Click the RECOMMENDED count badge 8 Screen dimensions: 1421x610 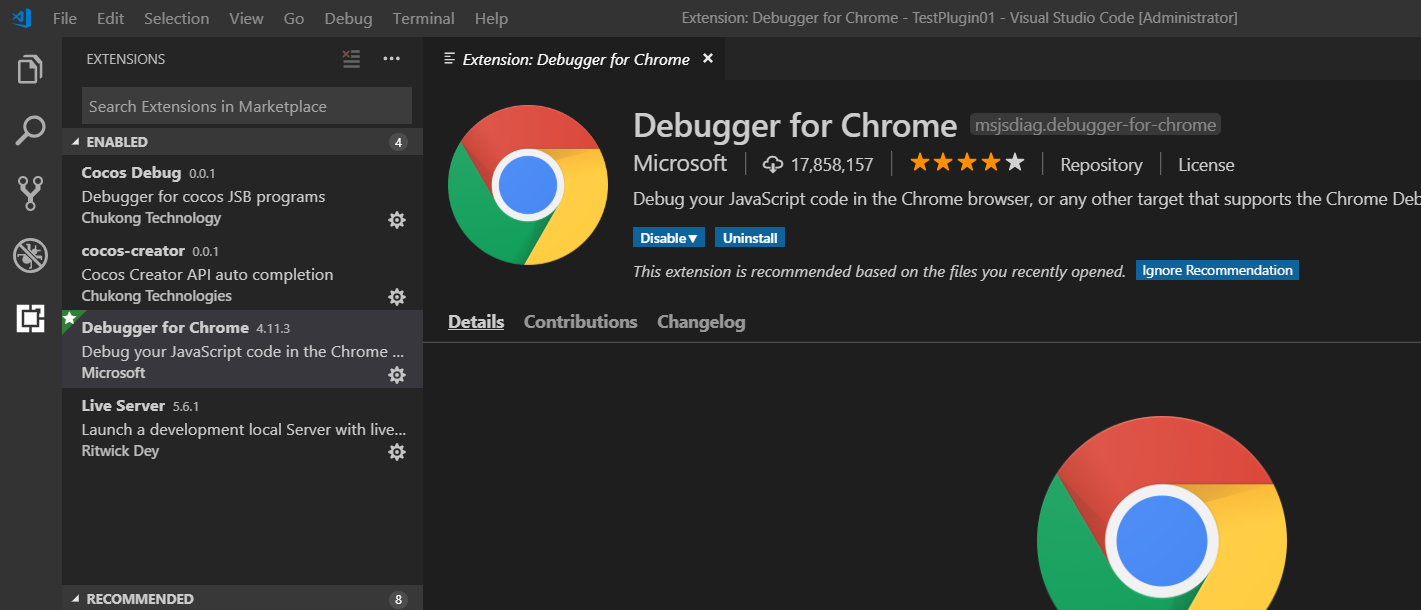coord(398,599)
